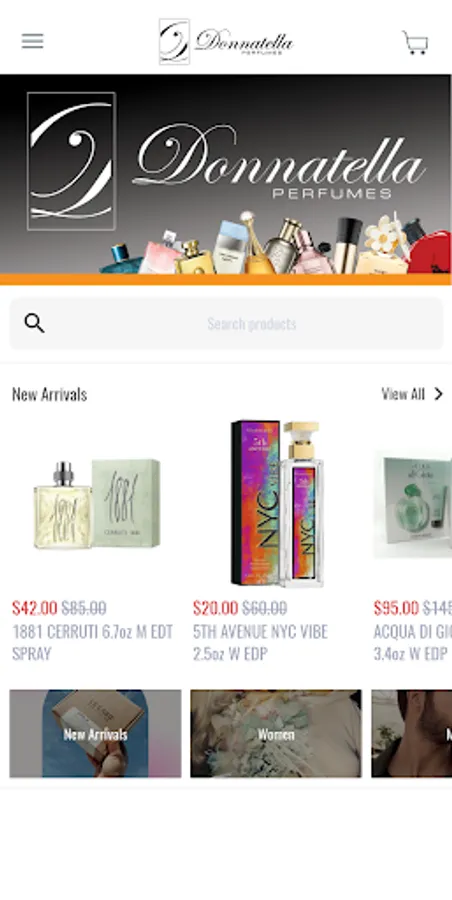Open the Donnatella Perfumes banner
The image size is (452, 900).
tap(226, 180)
